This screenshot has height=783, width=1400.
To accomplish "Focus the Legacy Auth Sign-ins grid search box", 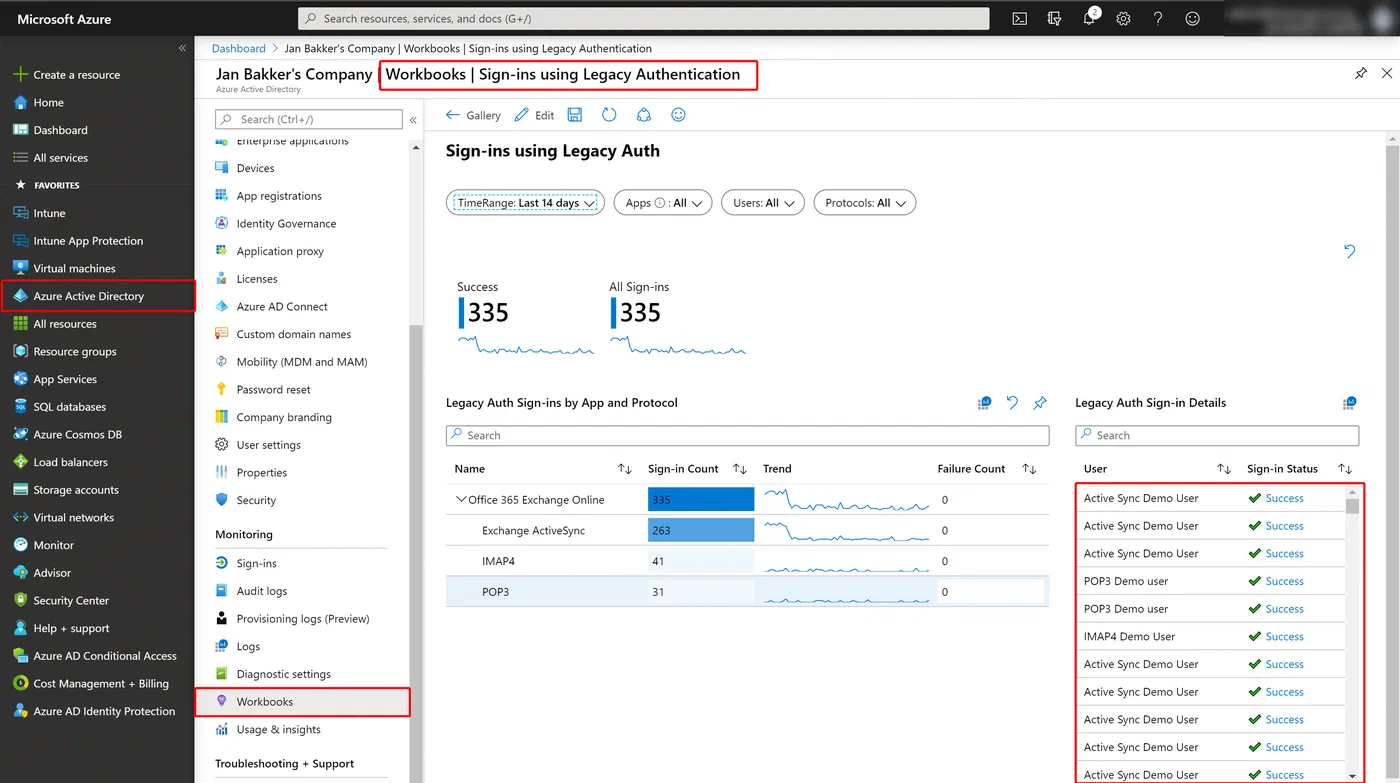I will [x=748, y=436].
